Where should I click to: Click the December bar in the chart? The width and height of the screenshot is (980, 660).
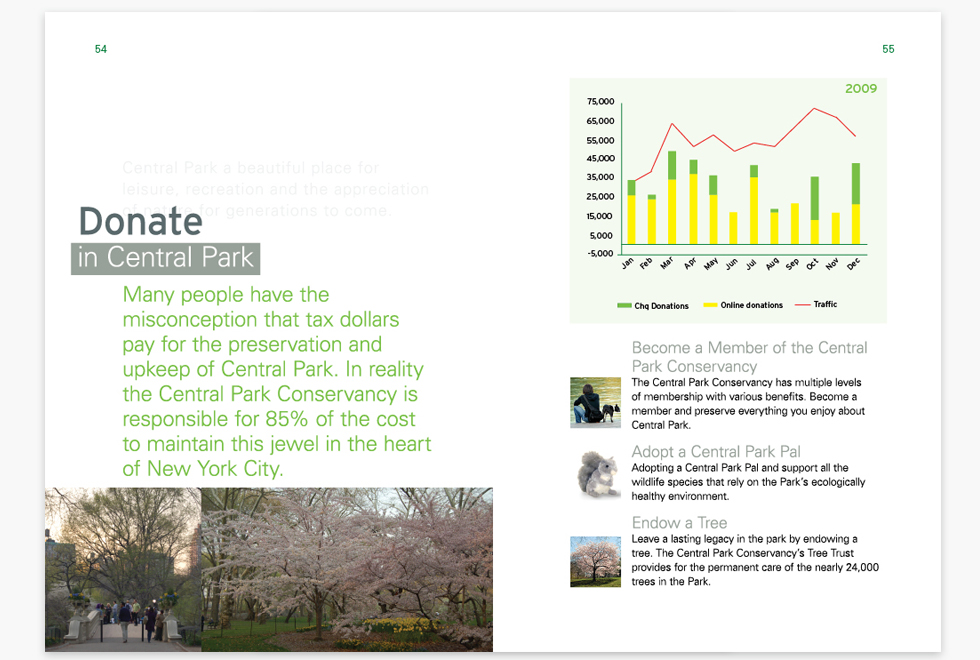pyautogui.click(x=855, y=204)
